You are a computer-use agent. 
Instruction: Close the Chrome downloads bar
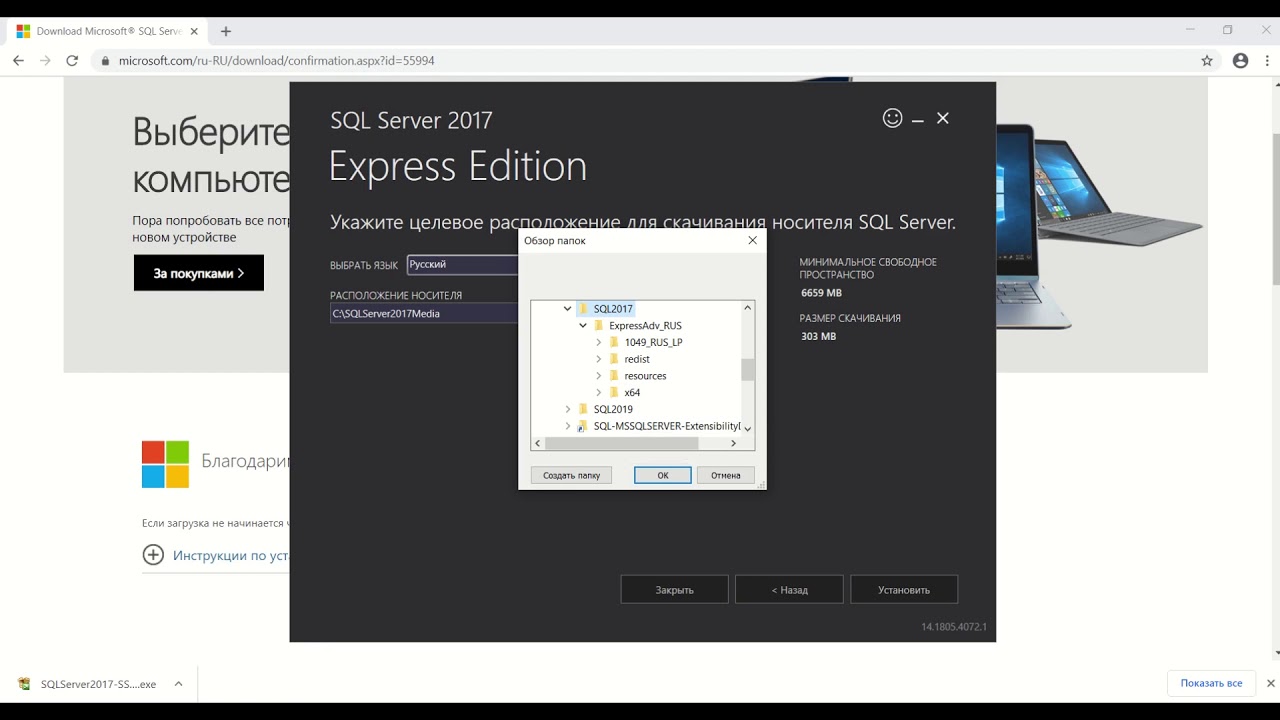[1271, 683]
